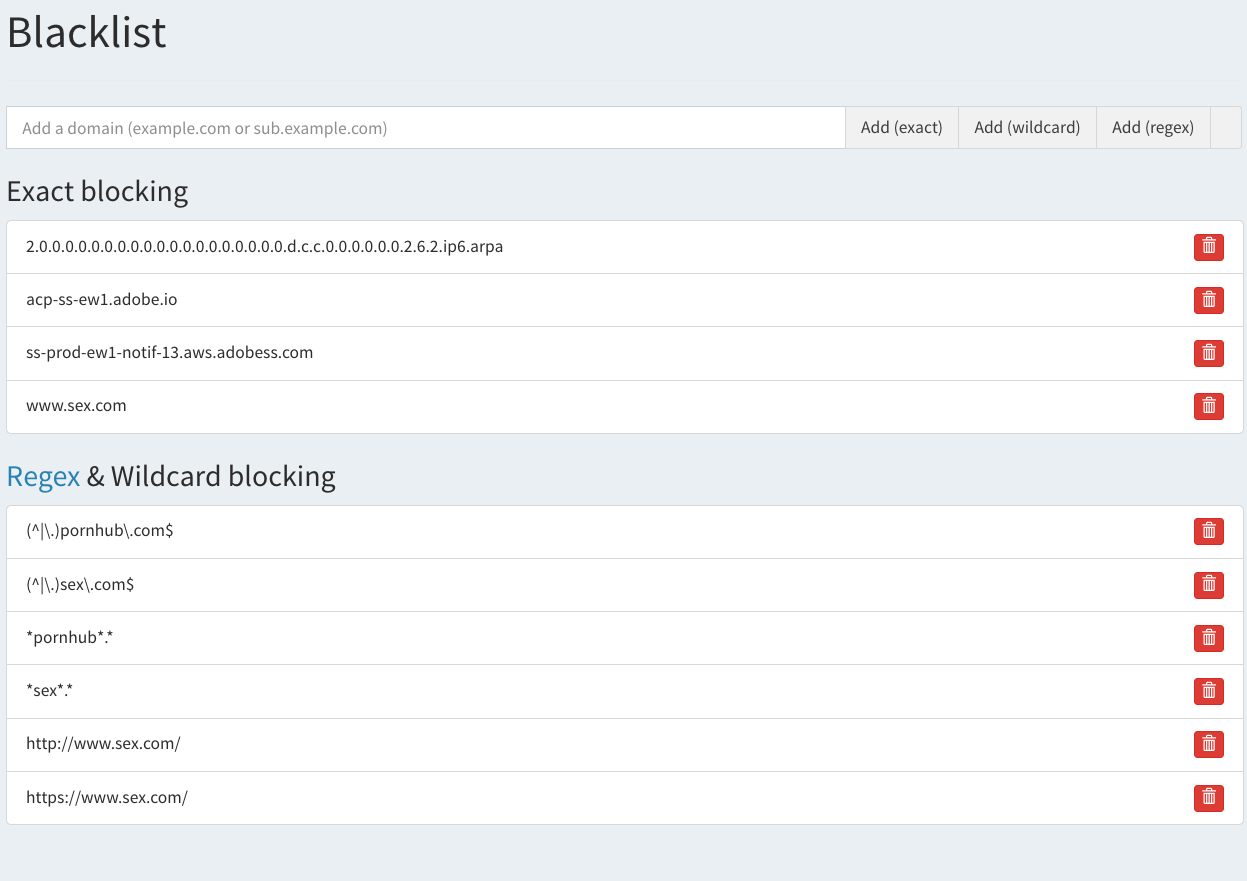This screenshot has width=1247, height=881.
Task: Click the https://www.sex.com/ entry text
Action: click(x=107, y=797)
